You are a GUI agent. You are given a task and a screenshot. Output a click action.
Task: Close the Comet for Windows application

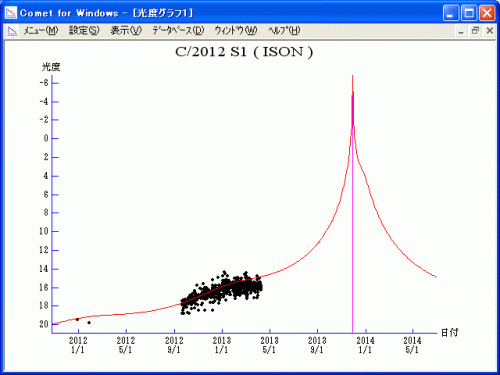coord(487,13)
